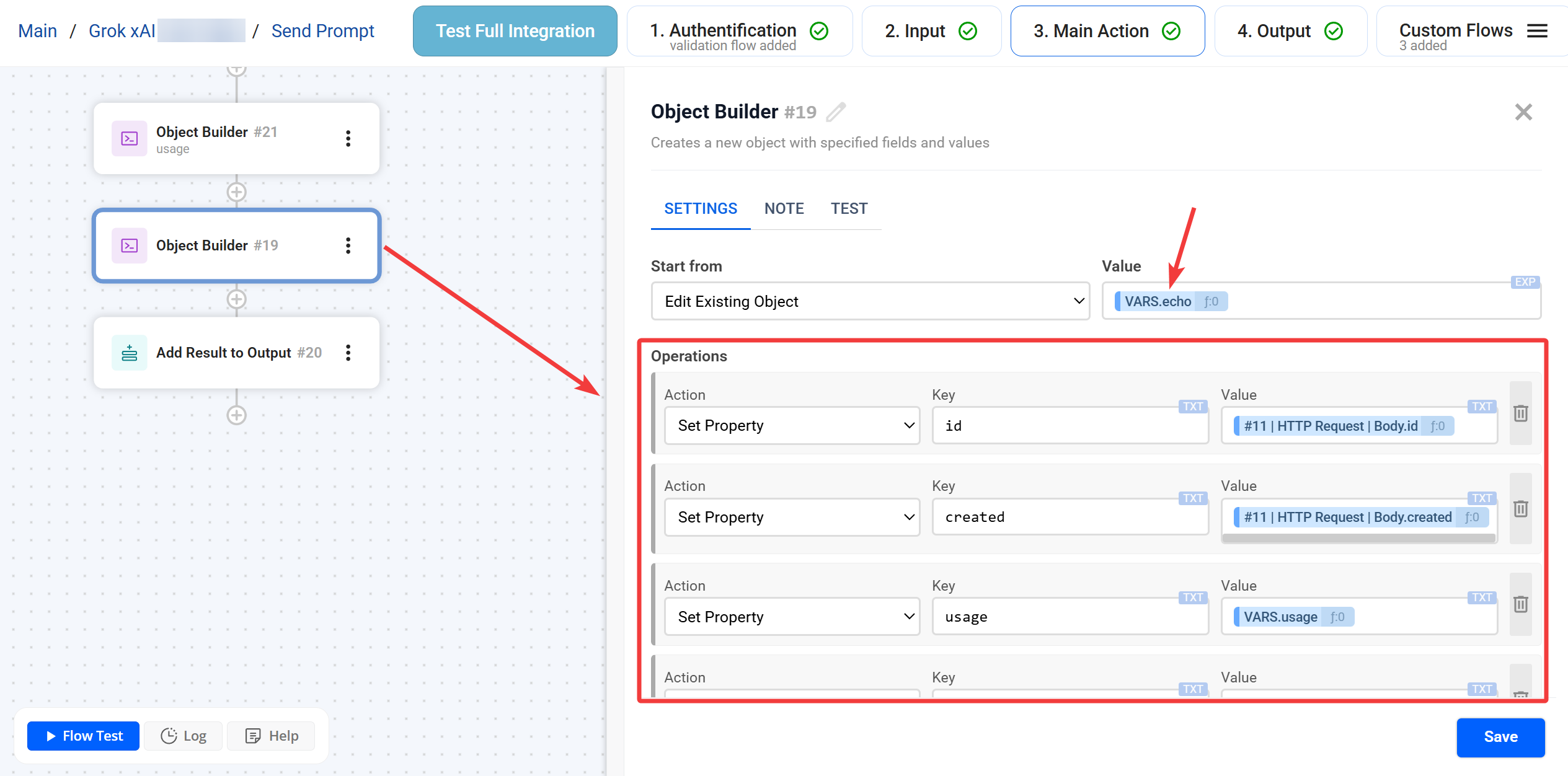The image size is (1568, 776).
Task: Expand the 'Start from' Edit Existing Object dropdown
Action: (x=870, y=301)
